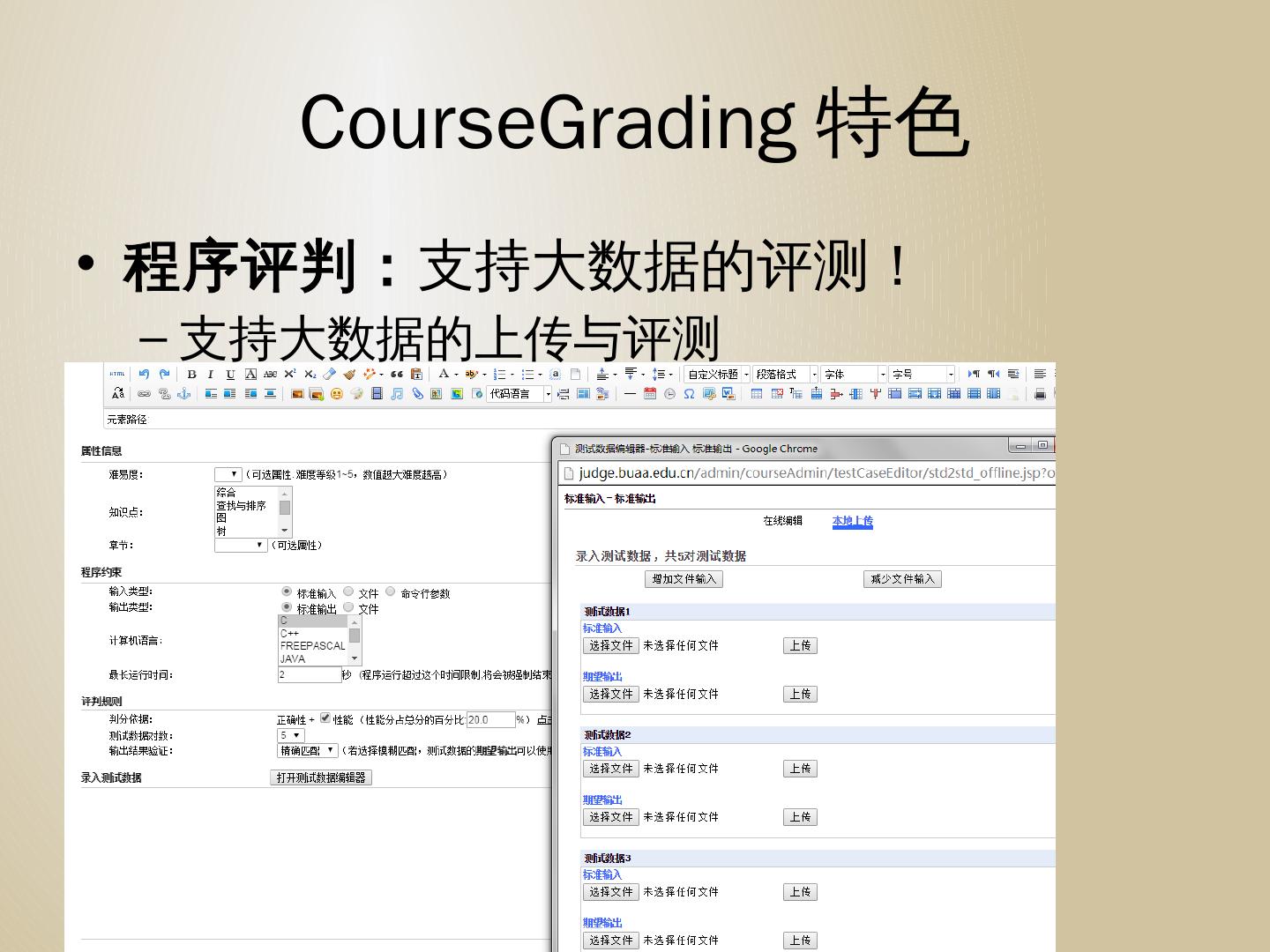This screenshot has width=1270, height=952.
Task: Insert an emoticon with smiley icon
Action: click(x=336, y=394)
